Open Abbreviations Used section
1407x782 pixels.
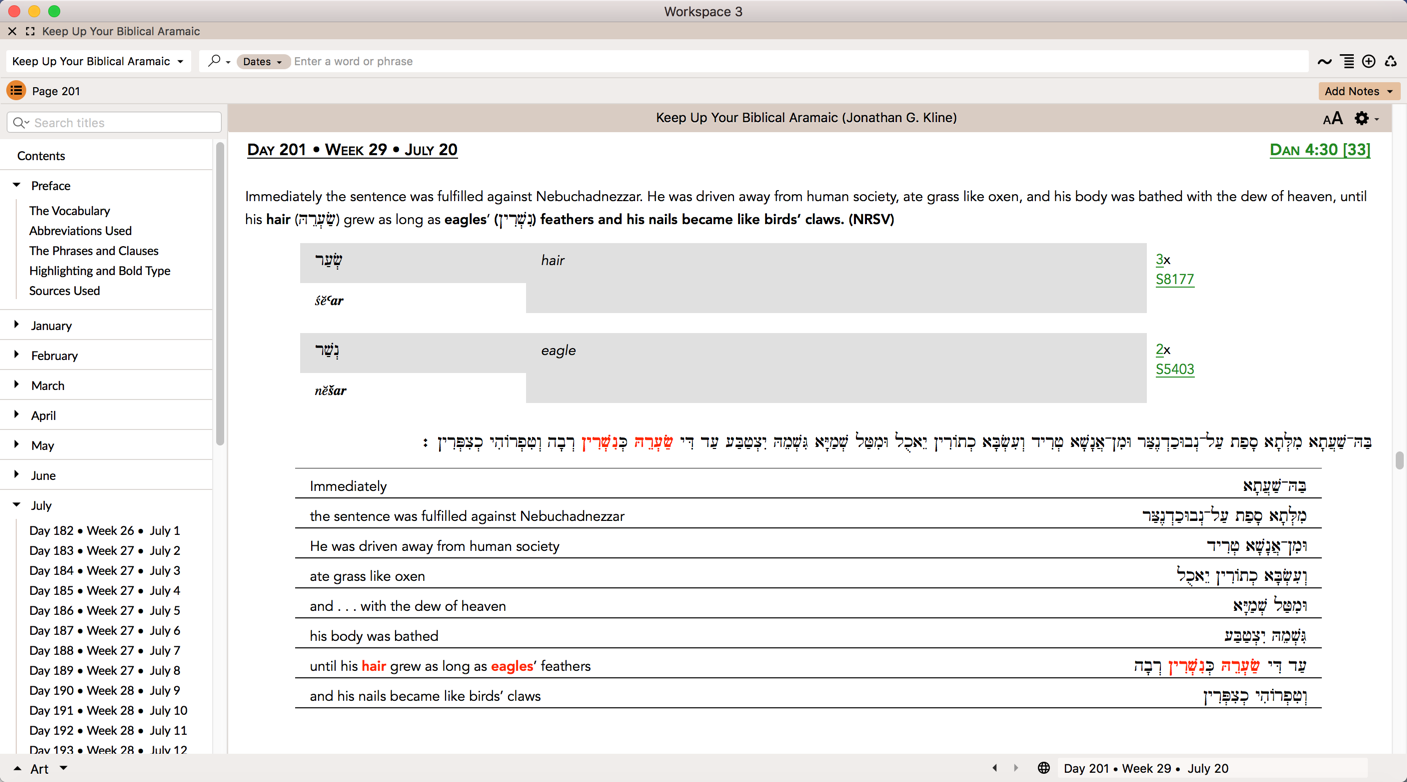tap(80, 231)
